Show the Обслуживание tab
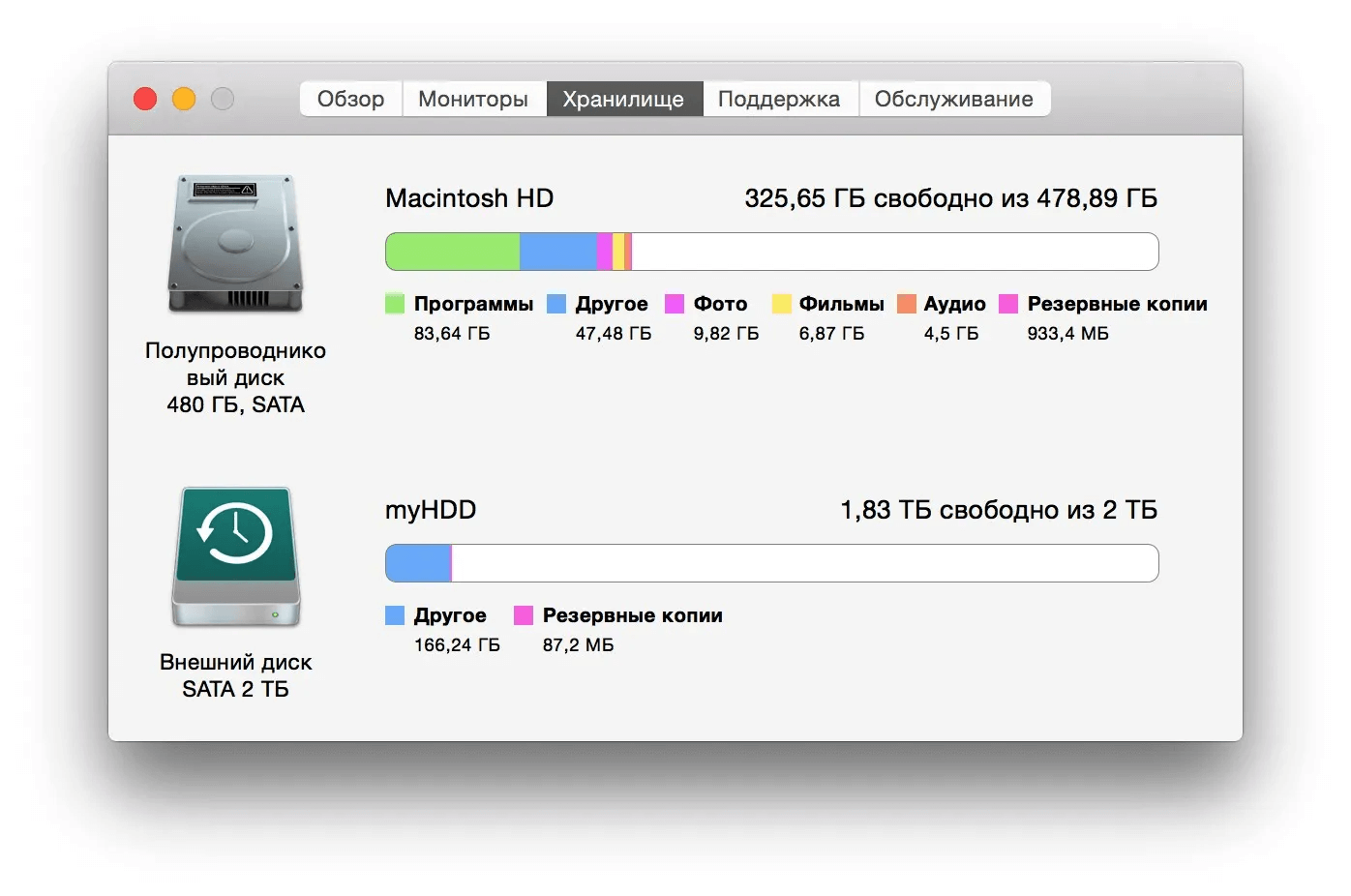The height and width of the screenshot is (896, 1351). (954, 99)
